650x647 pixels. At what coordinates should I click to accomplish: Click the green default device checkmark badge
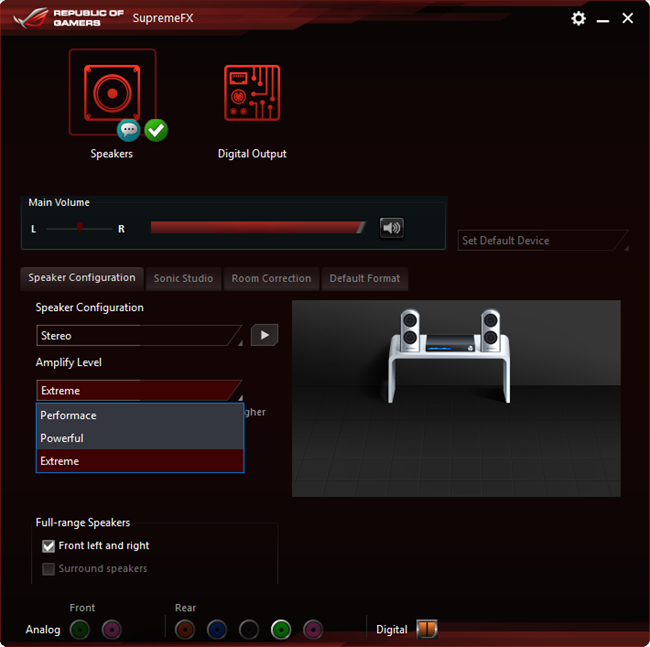click(156, 130)
